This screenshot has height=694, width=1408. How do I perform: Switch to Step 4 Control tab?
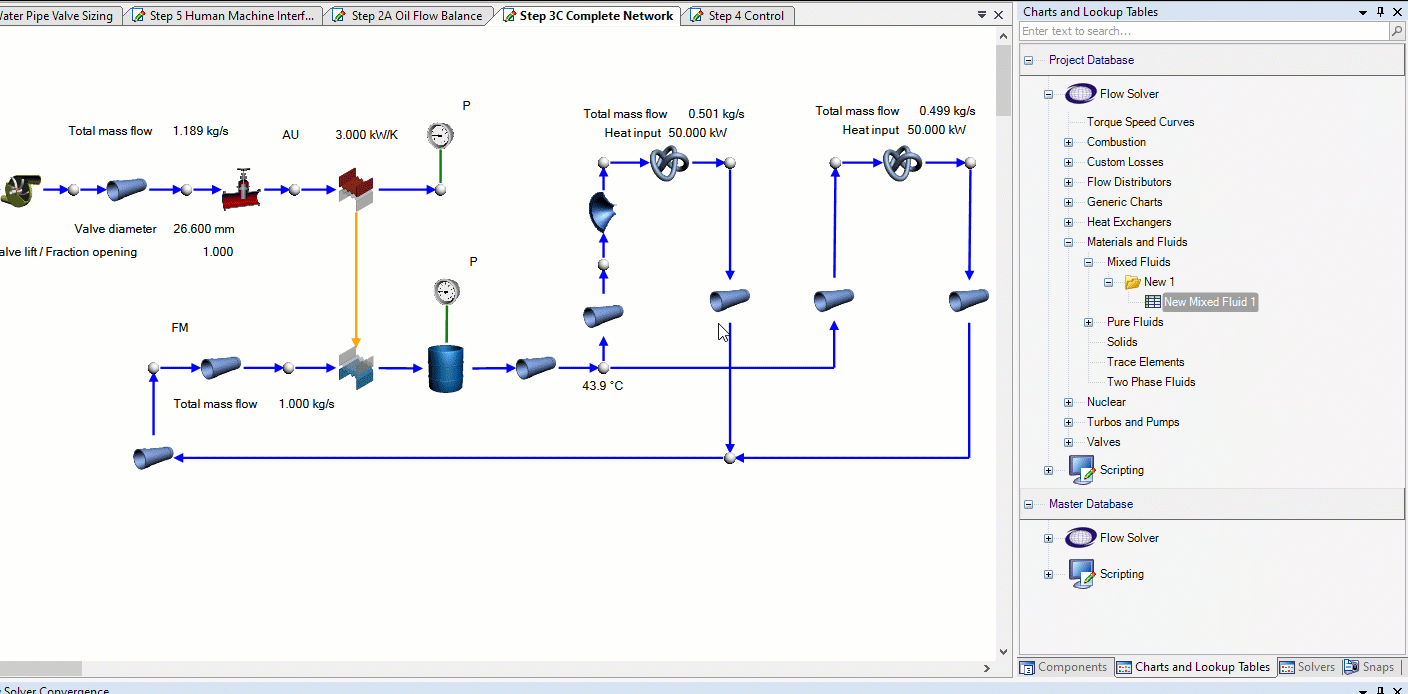[745, 16]
